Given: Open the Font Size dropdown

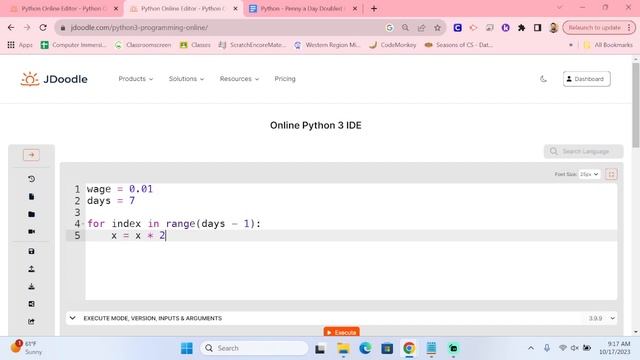Looking at the screenshot, I should (x=589, y=174).
